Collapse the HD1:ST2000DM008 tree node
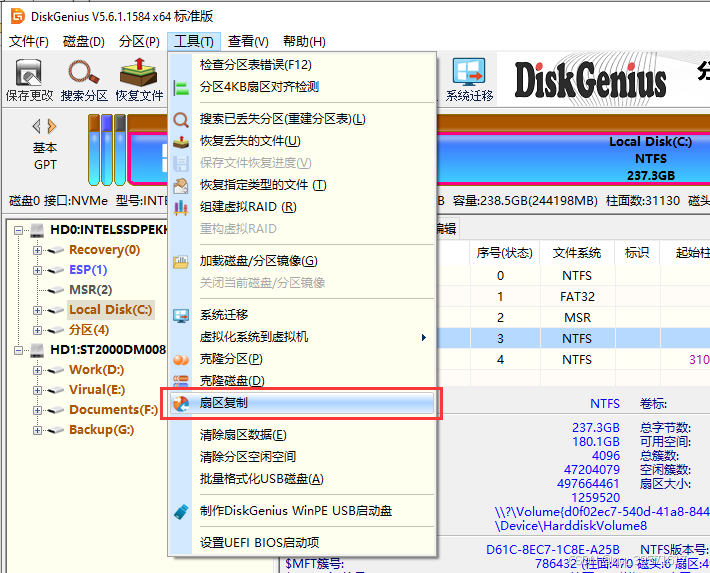 tap(19, 350)
